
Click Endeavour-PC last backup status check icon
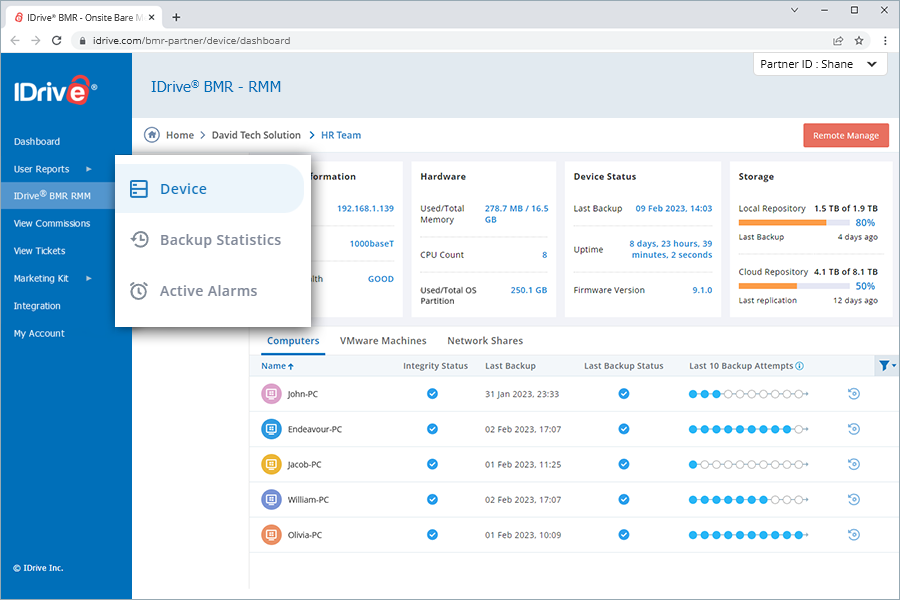(624, 429)
